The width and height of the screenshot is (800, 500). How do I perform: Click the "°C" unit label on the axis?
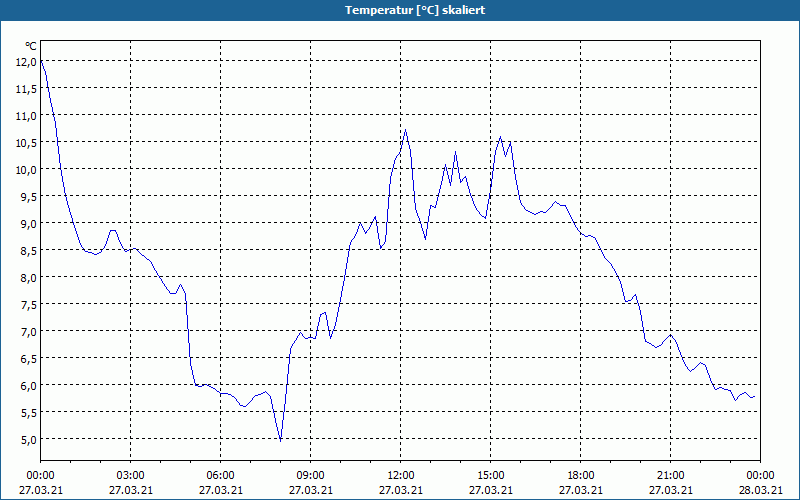(x=31, y=46)
